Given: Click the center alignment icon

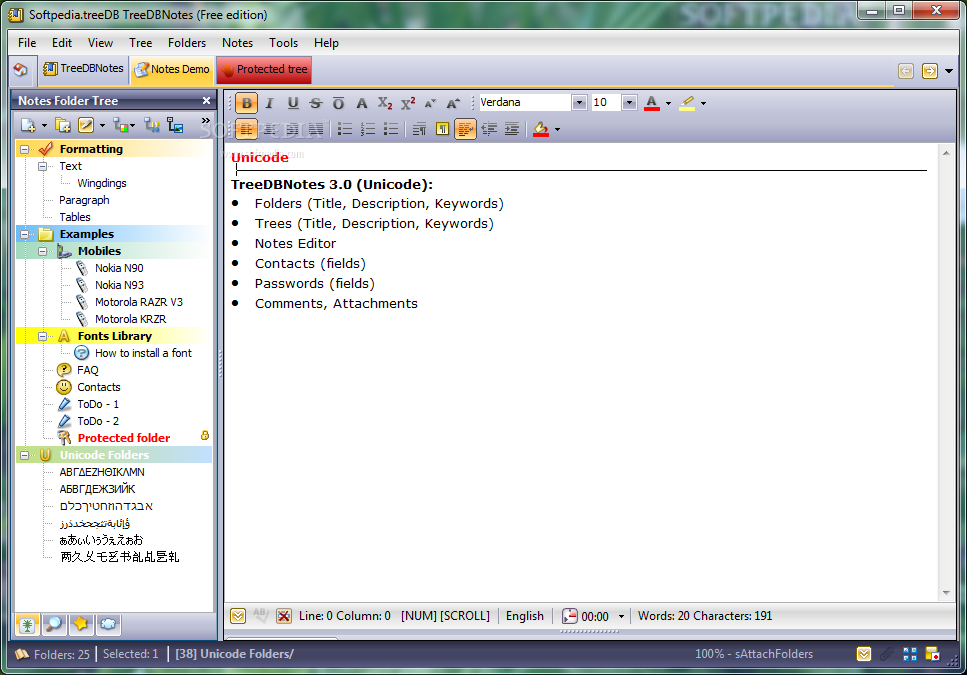Looking at the screenshot, I should pyautogui.click(x=270, y=129).
